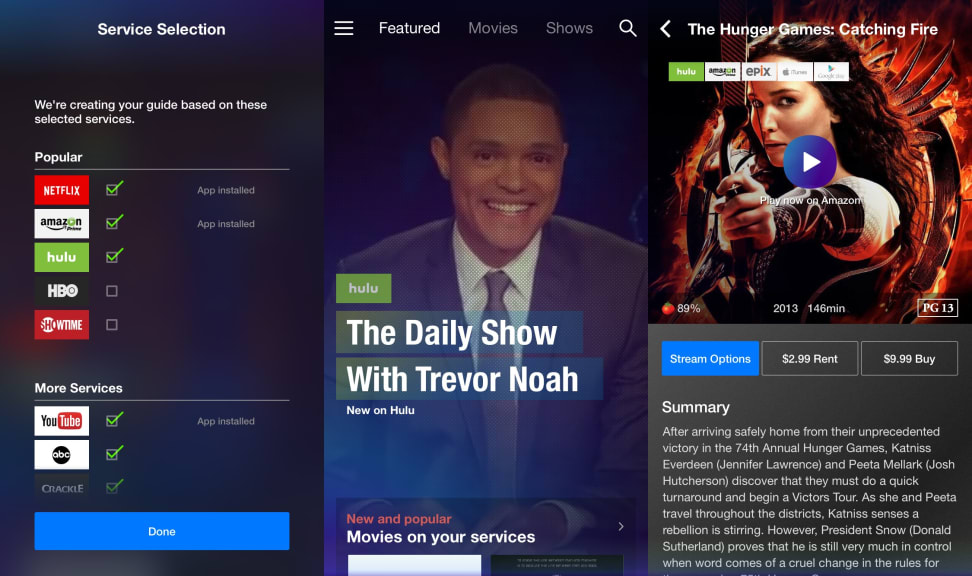Open The Daily Show title banner

tap(459, 332)
